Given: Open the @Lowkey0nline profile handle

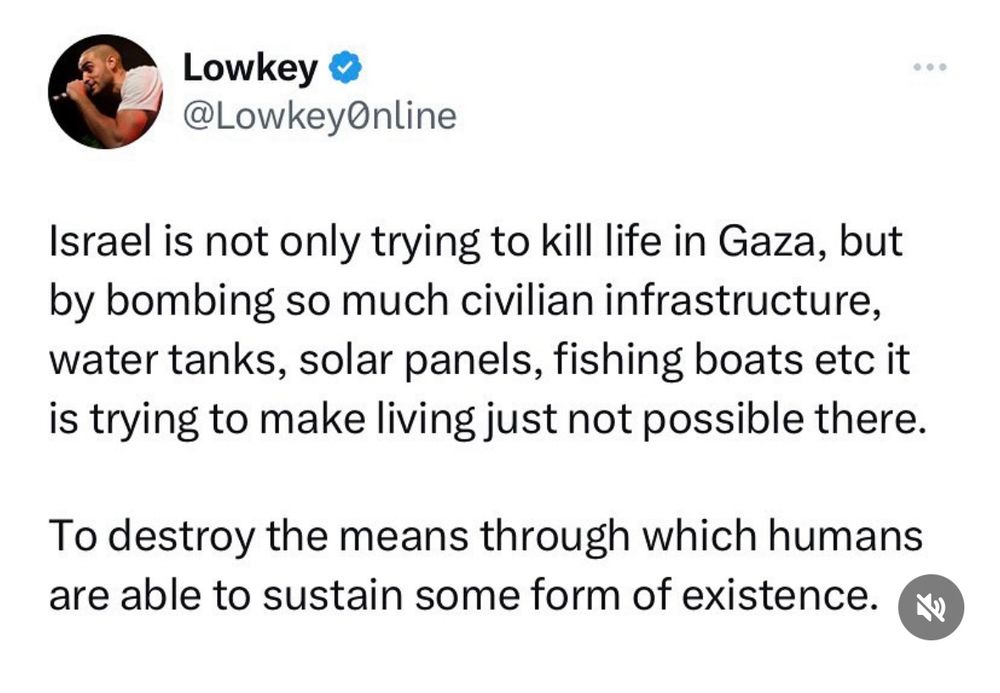Looking at the screenshot, I should pyautogui.click(x=317, y=115).
